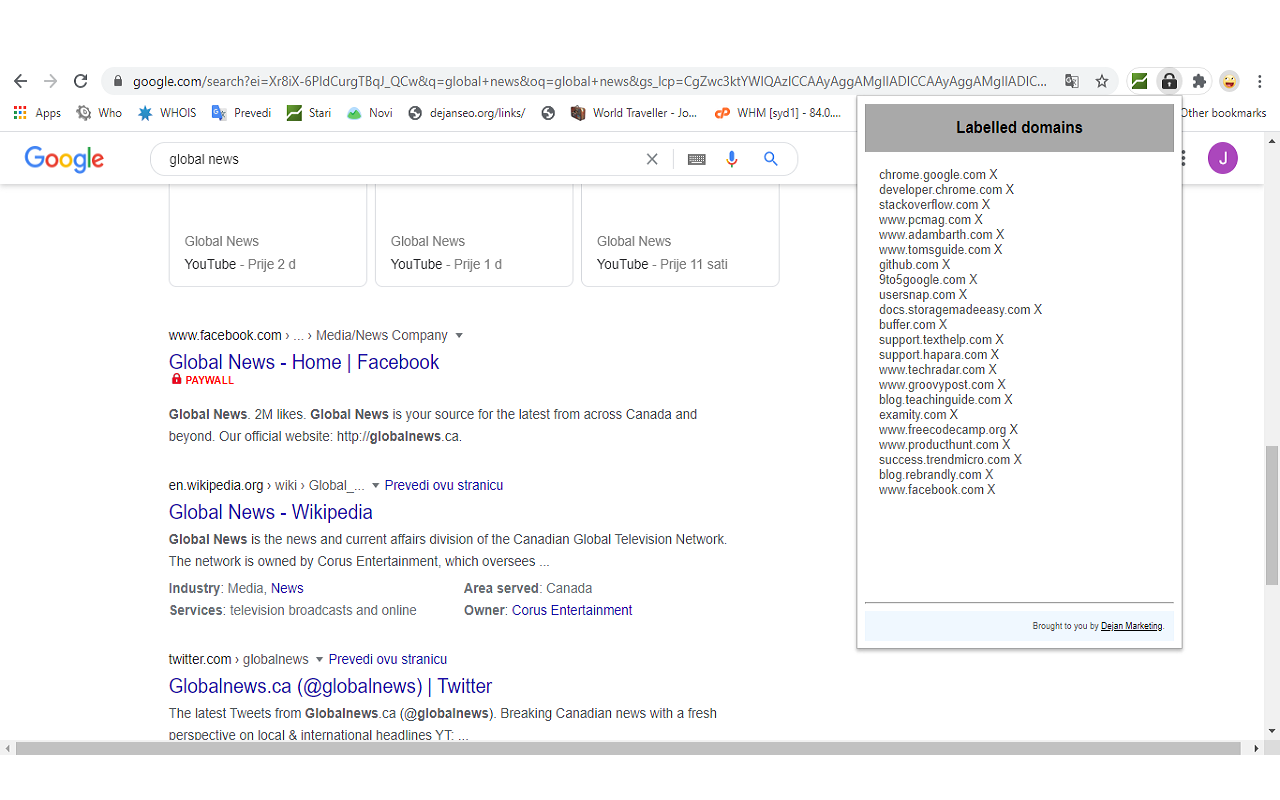Image resolution: width=1280 pixels, height=800 pixels.
Task: Open the Novi bookmark
Action: tap(369, 113)
